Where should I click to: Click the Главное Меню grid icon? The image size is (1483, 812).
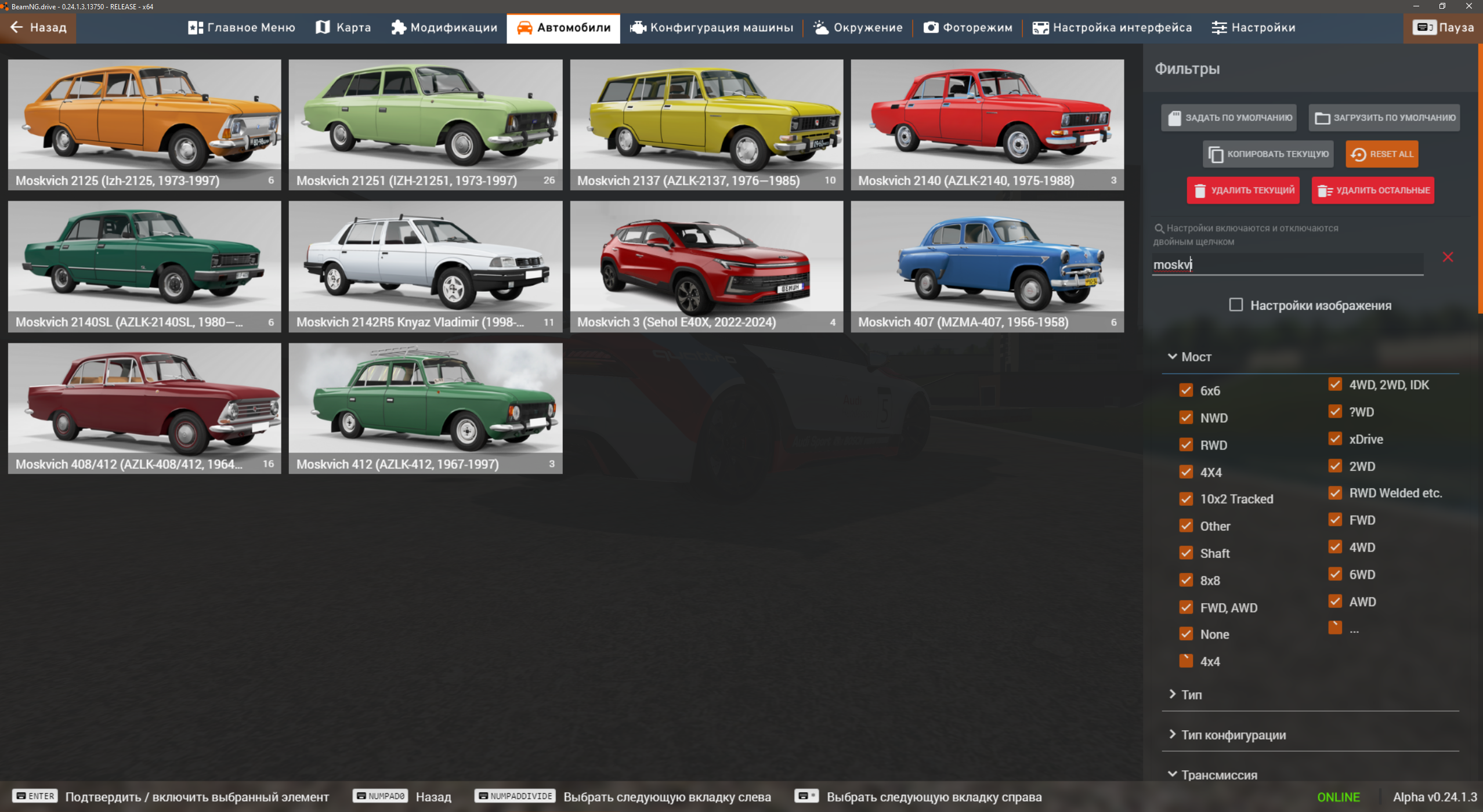click(196, 28)
